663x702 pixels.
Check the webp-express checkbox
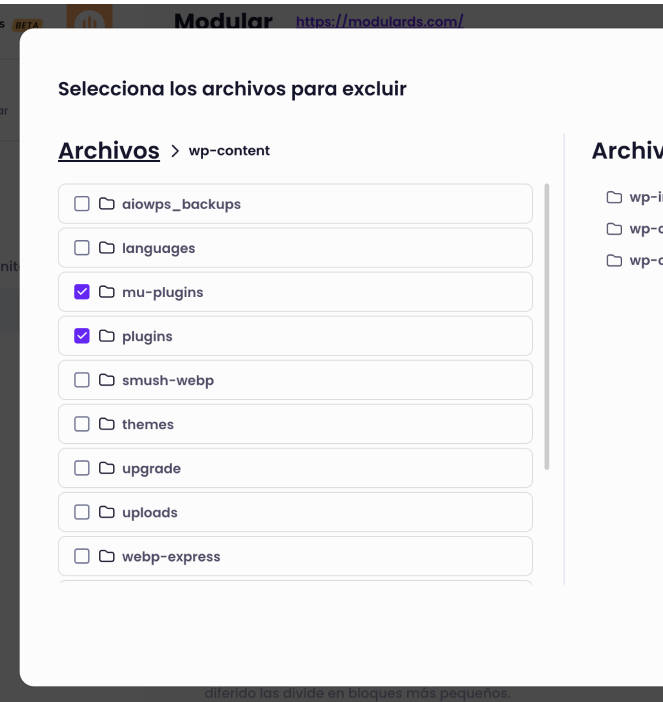tap(82, 556)
